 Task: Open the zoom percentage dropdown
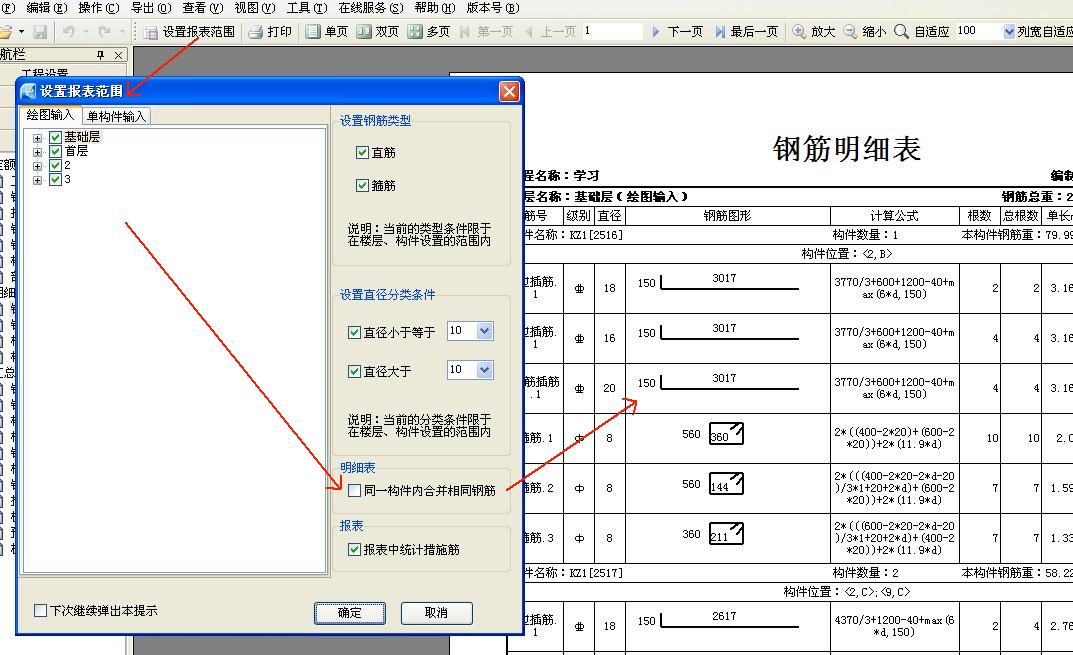[1008, 31]
